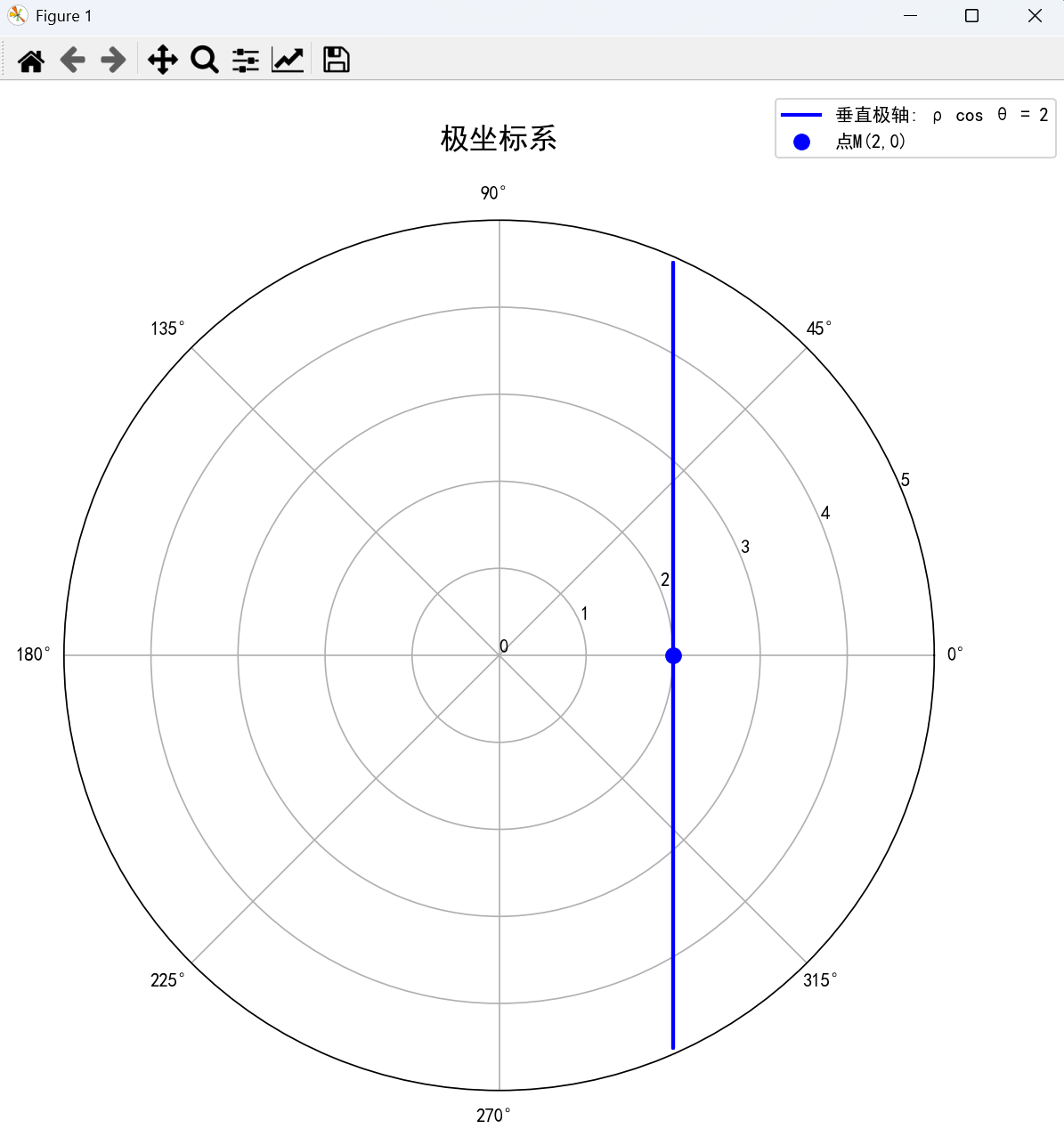Go forward to next view arrow

pyautogui.click(x=113, y=61)
